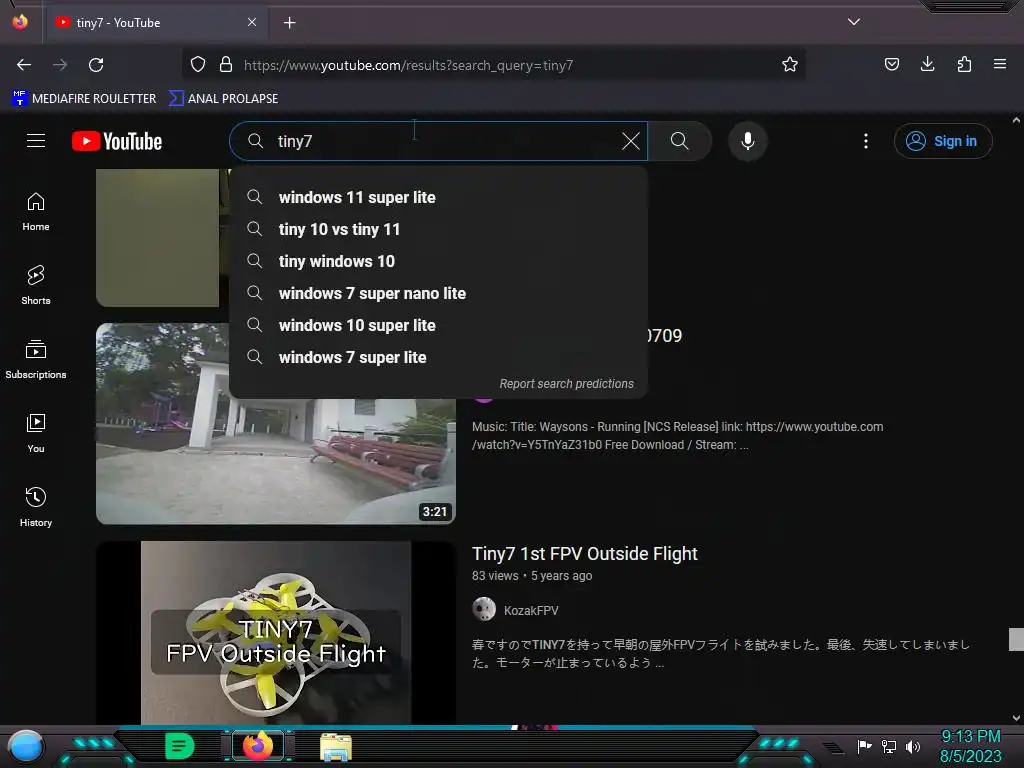Click Firefox icon on taskbar

tap(258, 746)
